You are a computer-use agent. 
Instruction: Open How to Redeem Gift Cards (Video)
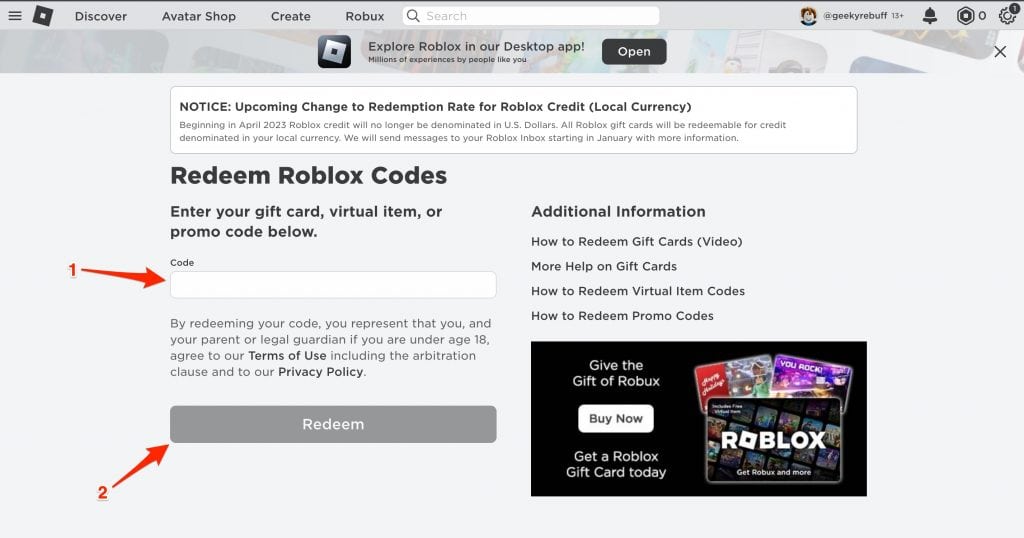tap(637, 242)
